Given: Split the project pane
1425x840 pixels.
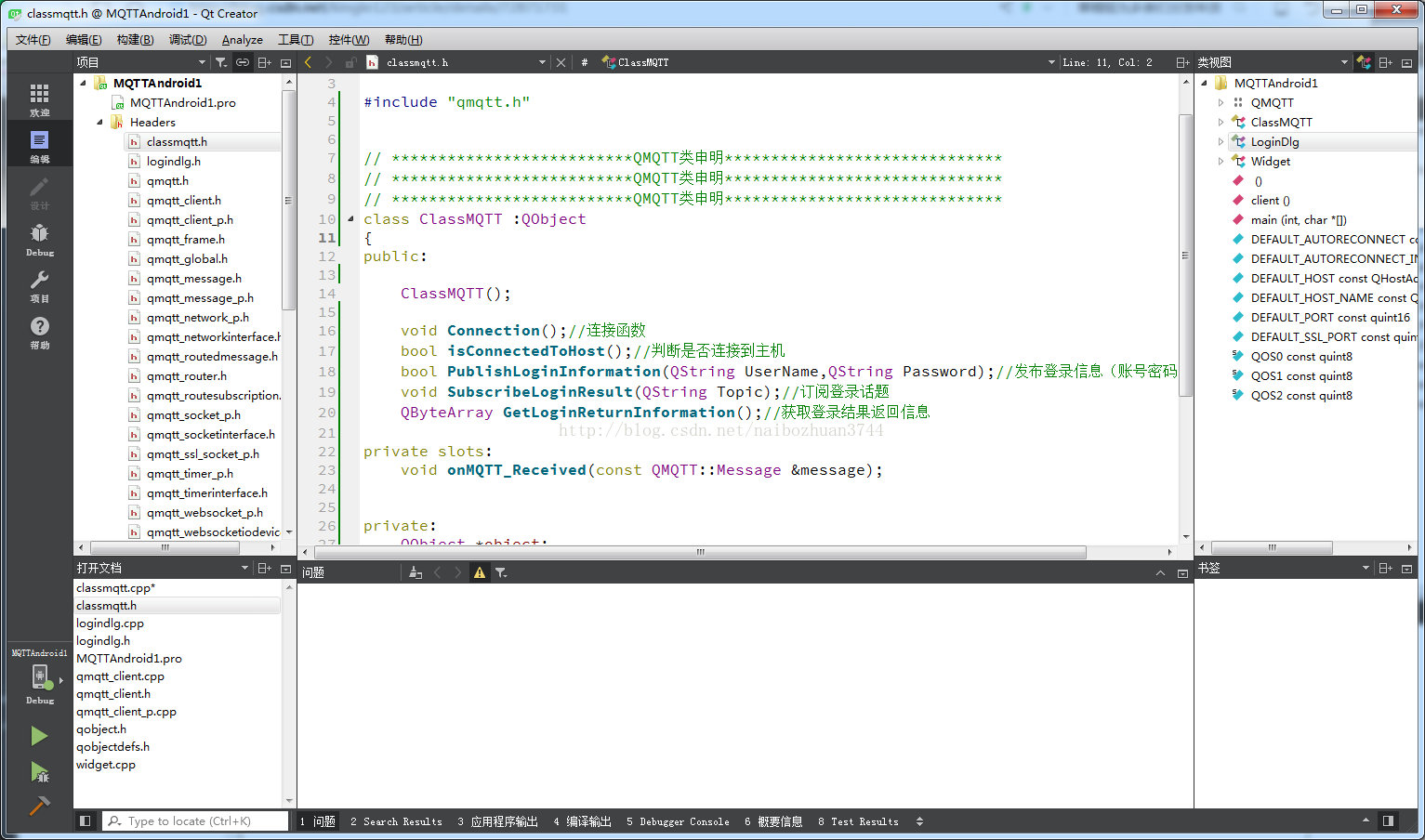Looking at the screenshot, I should click(x=265, y=62).
